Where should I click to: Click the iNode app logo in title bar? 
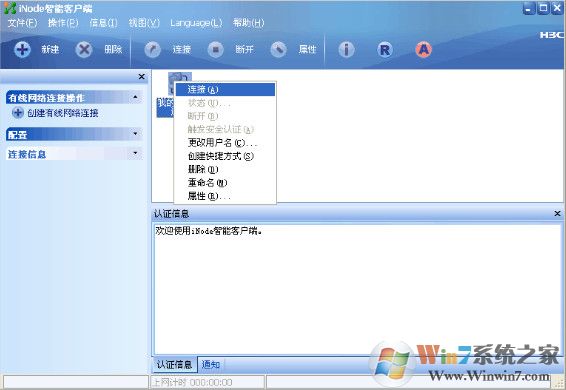click(10, 8)
